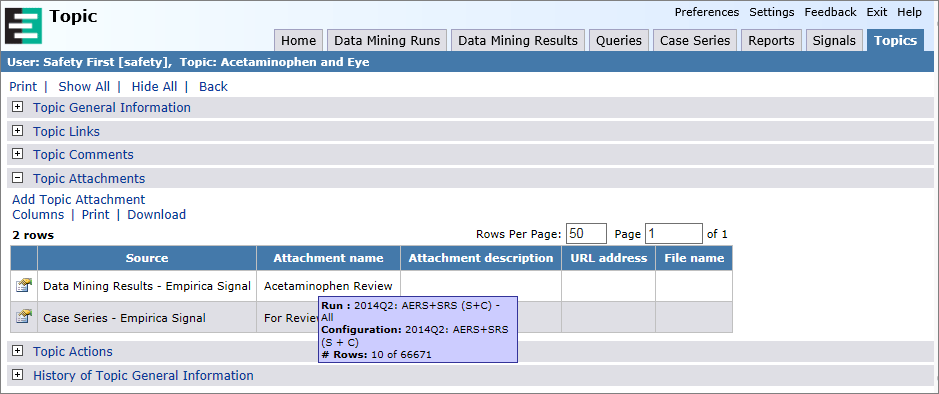Expand the Topic Actions section
The height and width of the screenshot is (394, 939).
(x=18, y=351)
